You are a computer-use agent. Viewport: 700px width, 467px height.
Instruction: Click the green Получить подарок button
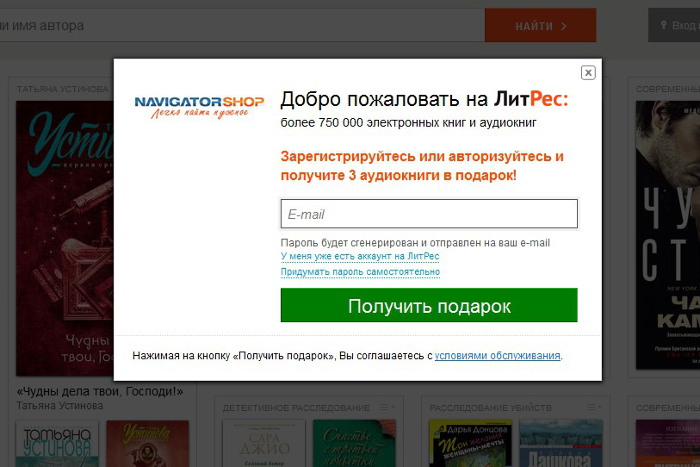[x=429, y=305]
